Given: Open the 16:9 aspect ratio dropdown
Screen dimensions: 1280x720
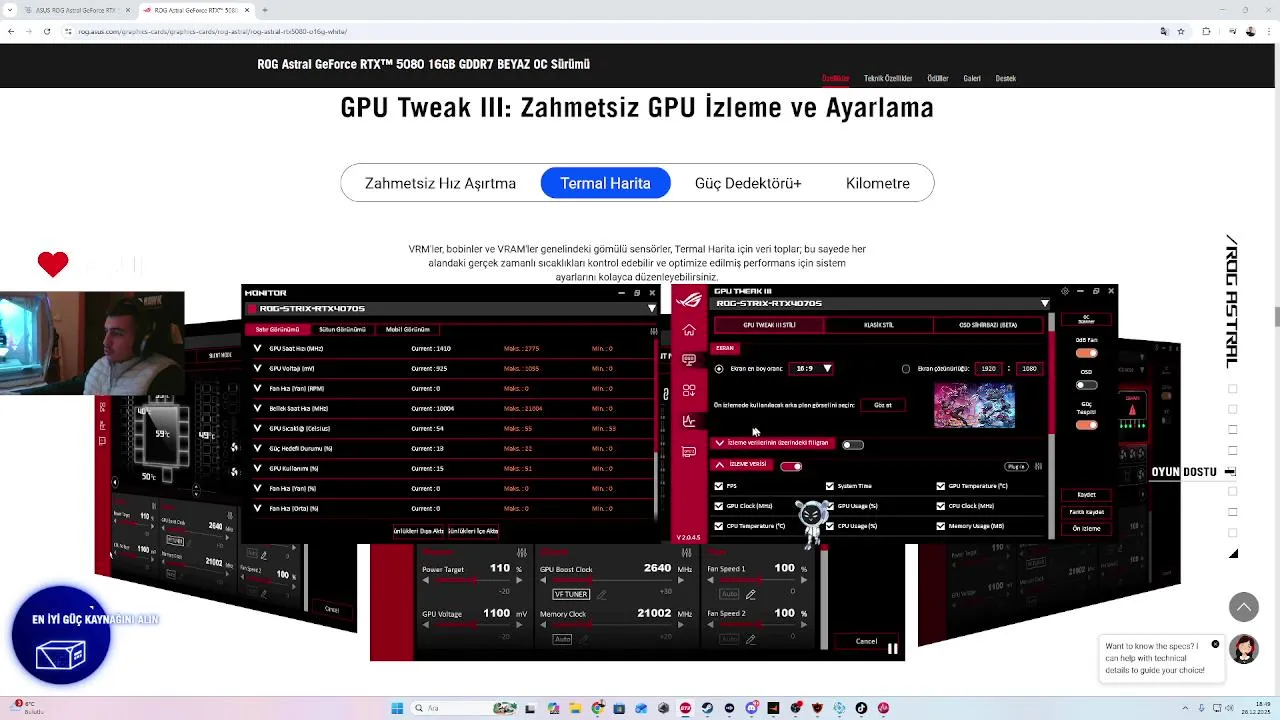Looking at the screenshot, I should pos(812,369).
